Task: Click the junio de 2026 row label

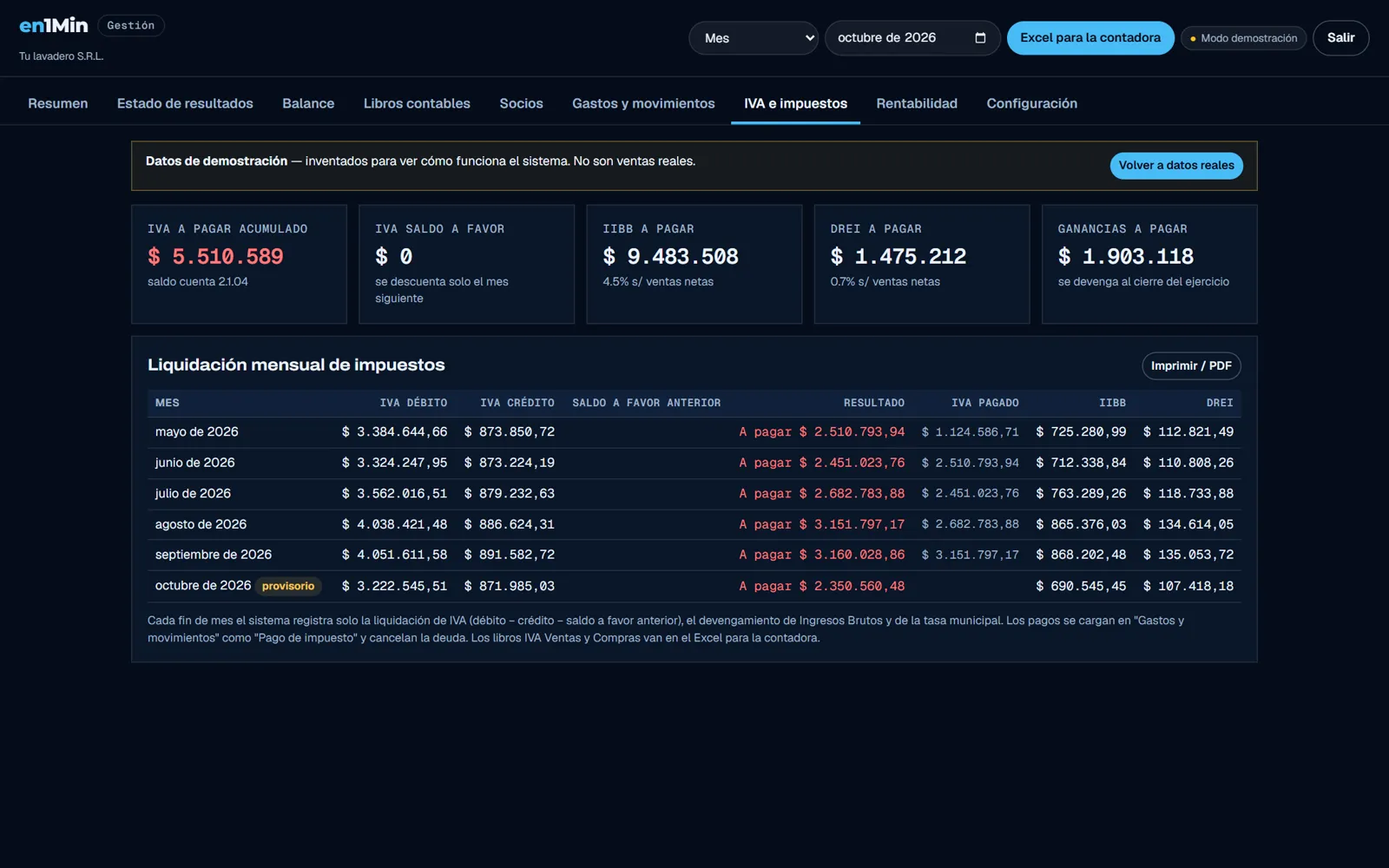Action: pos(195,463)
